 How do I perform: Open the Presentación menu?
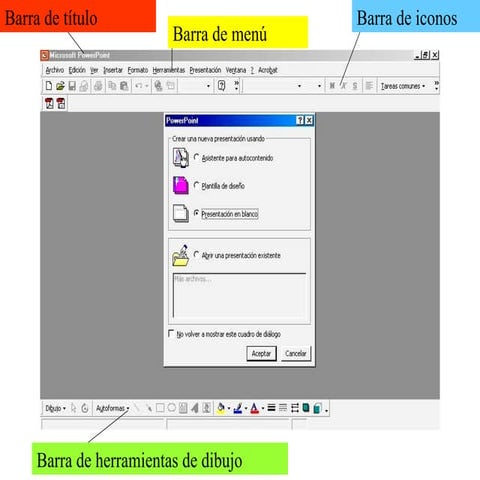[x=205, y=70]
